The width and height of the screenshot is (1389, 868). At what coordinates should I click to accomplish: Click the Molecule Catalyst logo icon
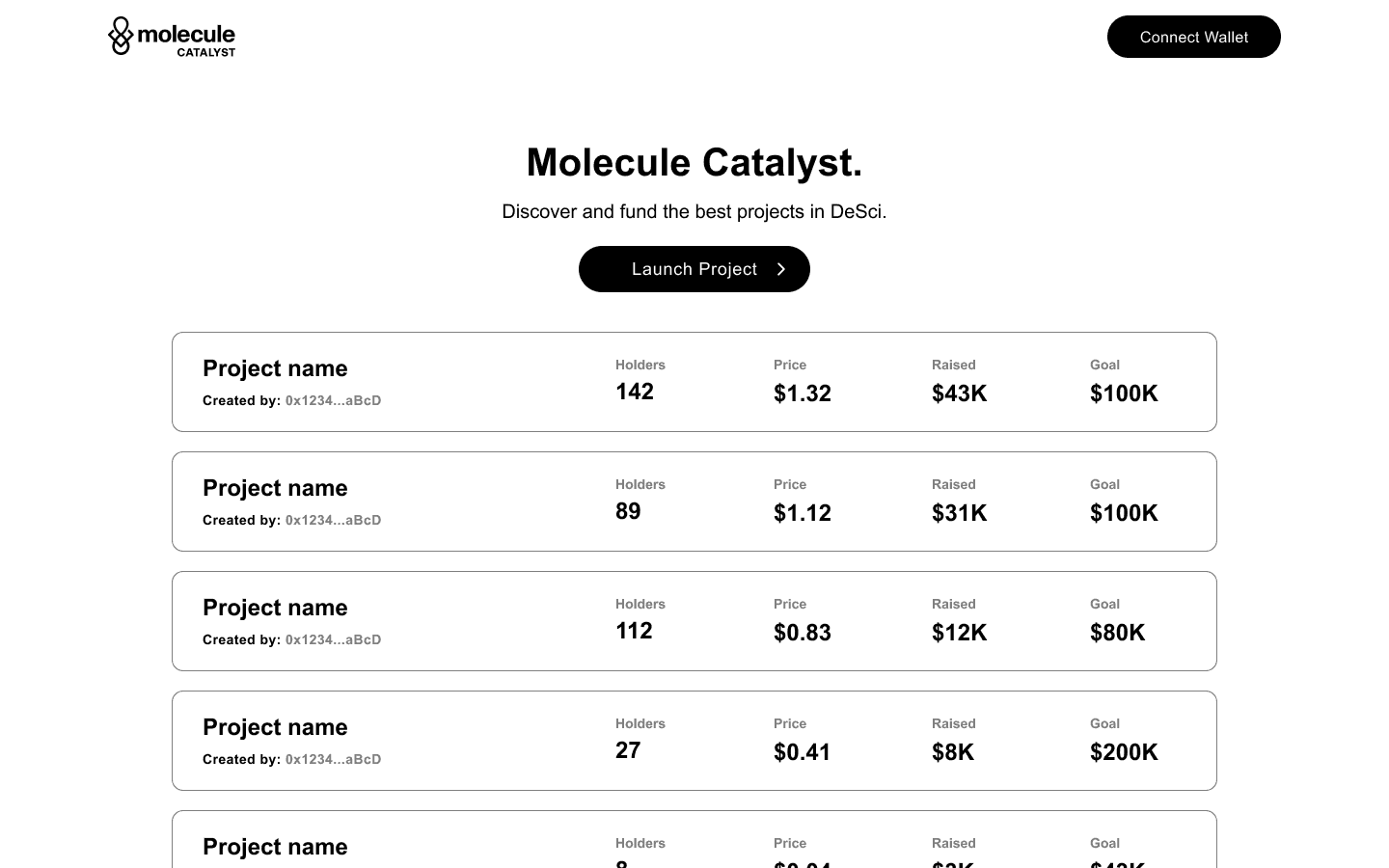121,36
